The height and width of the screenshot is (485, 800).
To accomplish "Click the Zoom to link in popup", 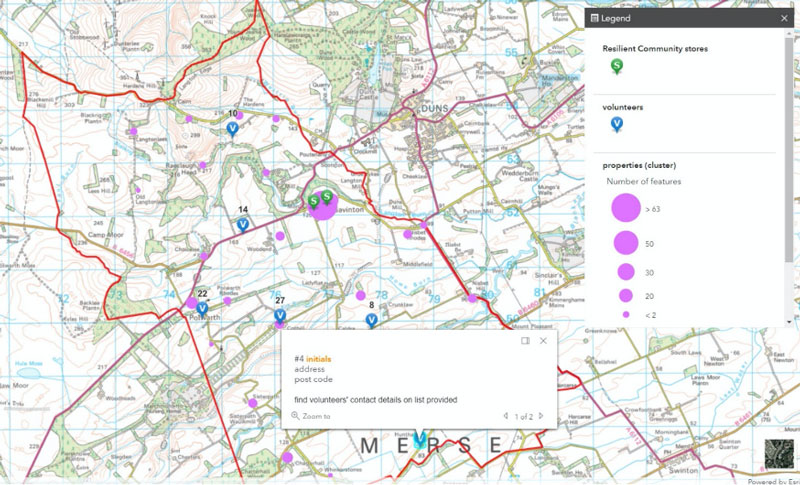I will [x=311, y=416].
